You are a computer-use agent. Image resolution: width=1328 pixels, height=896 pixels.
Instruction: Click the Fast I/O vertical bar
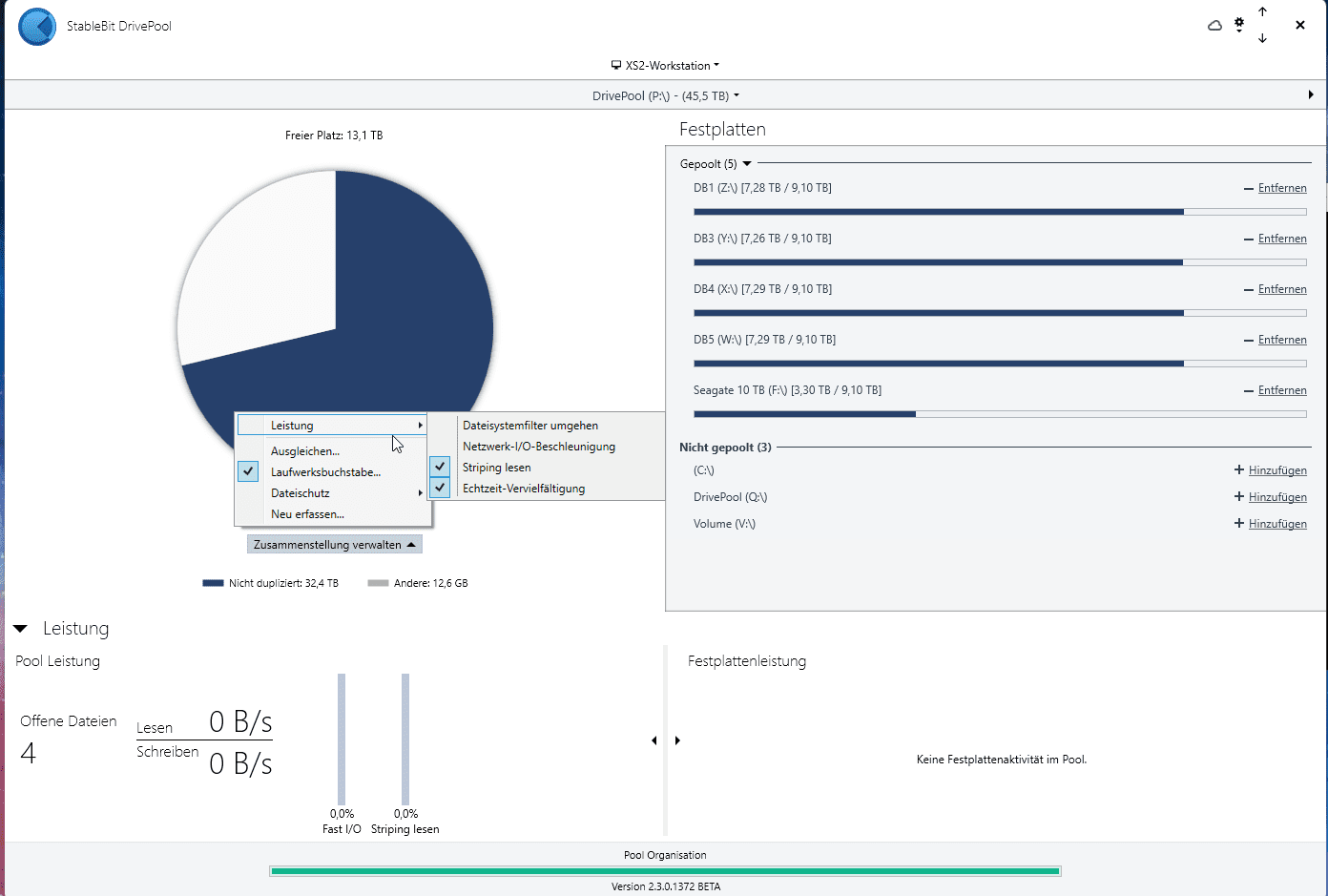(x=342, y=740)
